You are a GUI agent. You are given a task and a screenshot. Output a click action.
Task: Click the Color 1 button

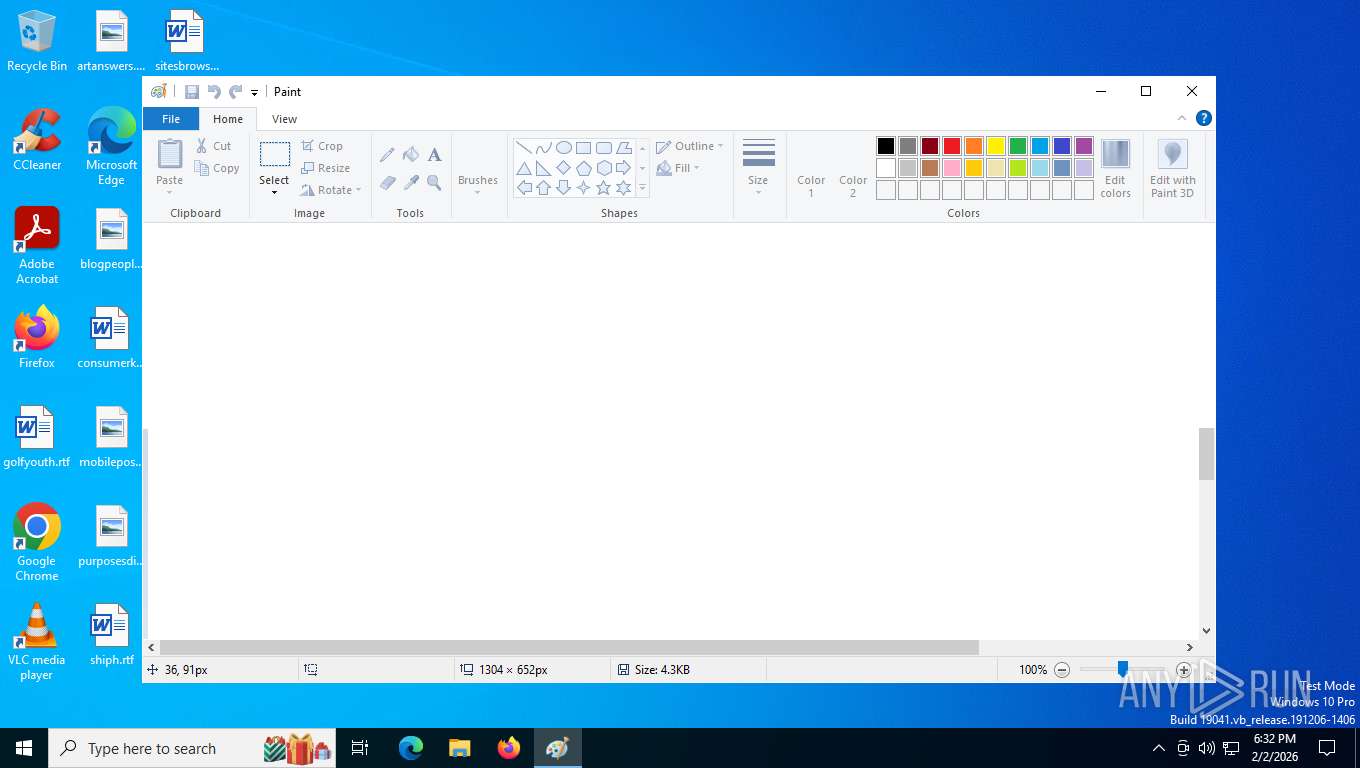pyautogui.click(x=811, y=168)
